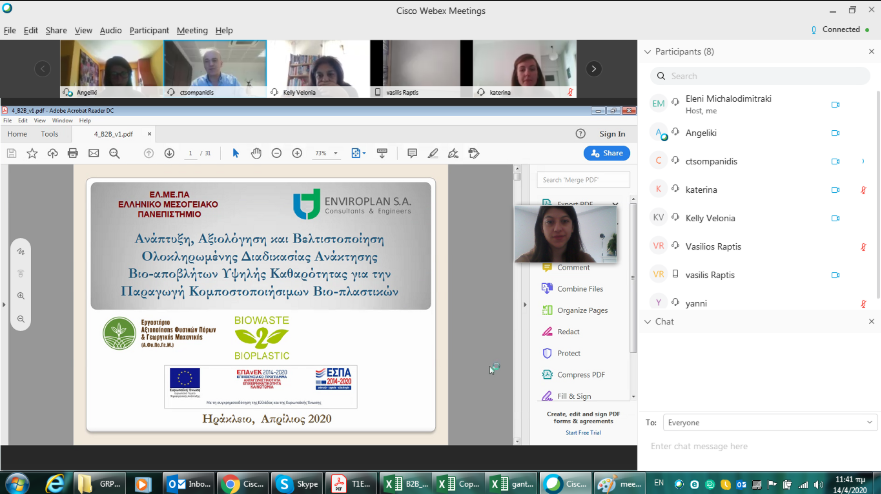The image size is (881, 494).
Task: Click the Print icon in Acrobat toolbar
Action: (72, 153)
